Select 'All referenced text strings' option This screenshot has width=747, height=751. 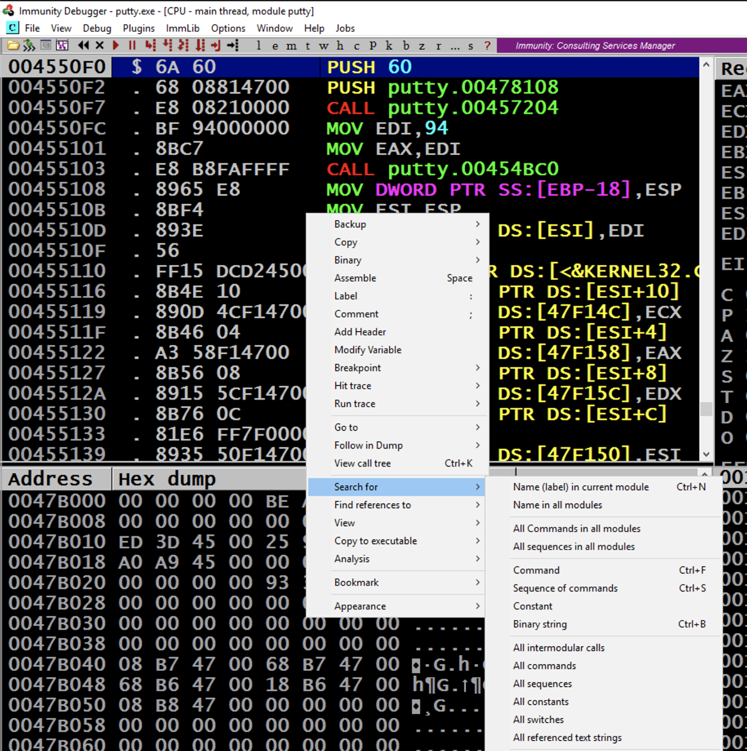click(x=605, y=738)
